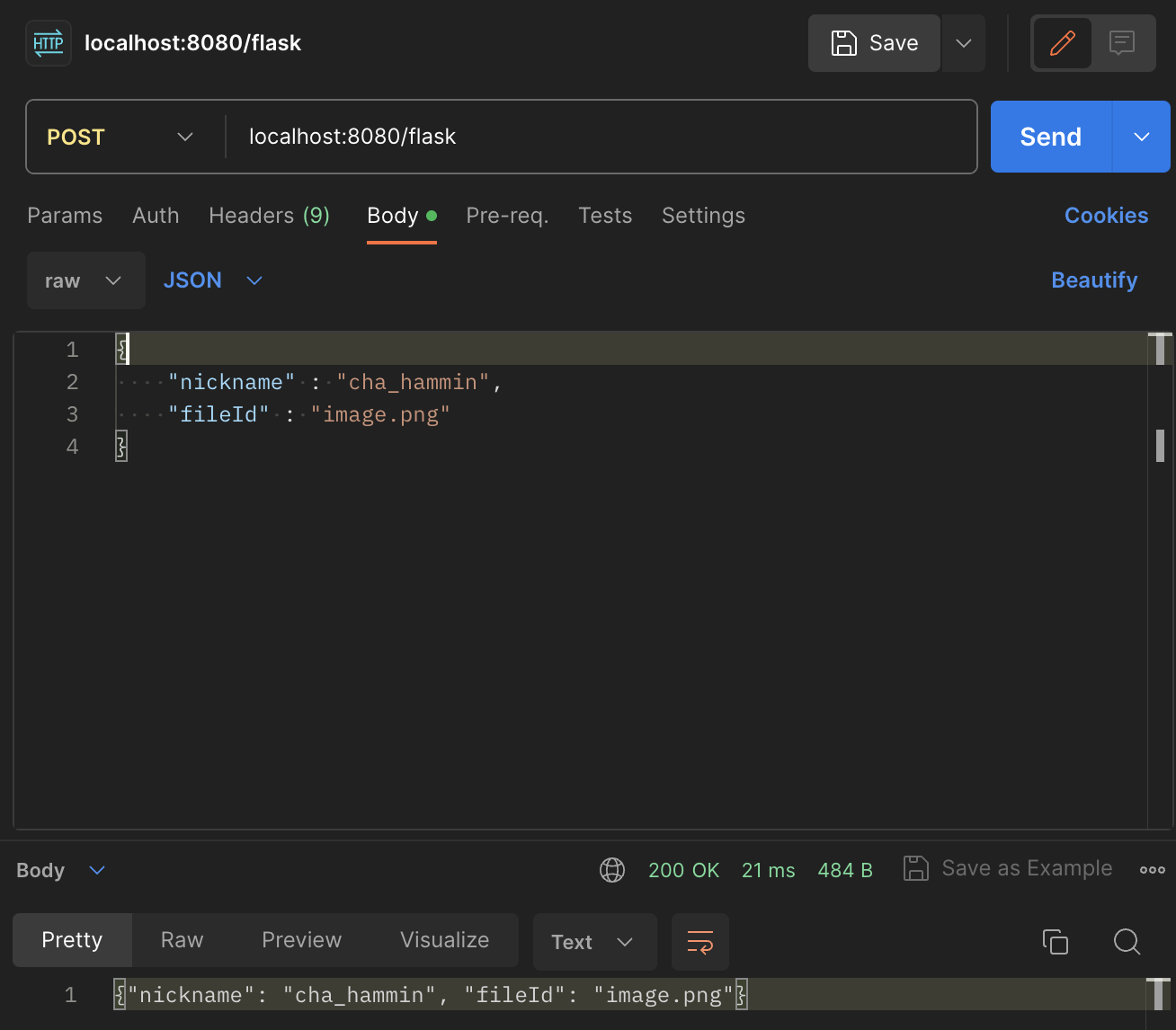
Task: Select the Preview response view
Action: [301, 940]
